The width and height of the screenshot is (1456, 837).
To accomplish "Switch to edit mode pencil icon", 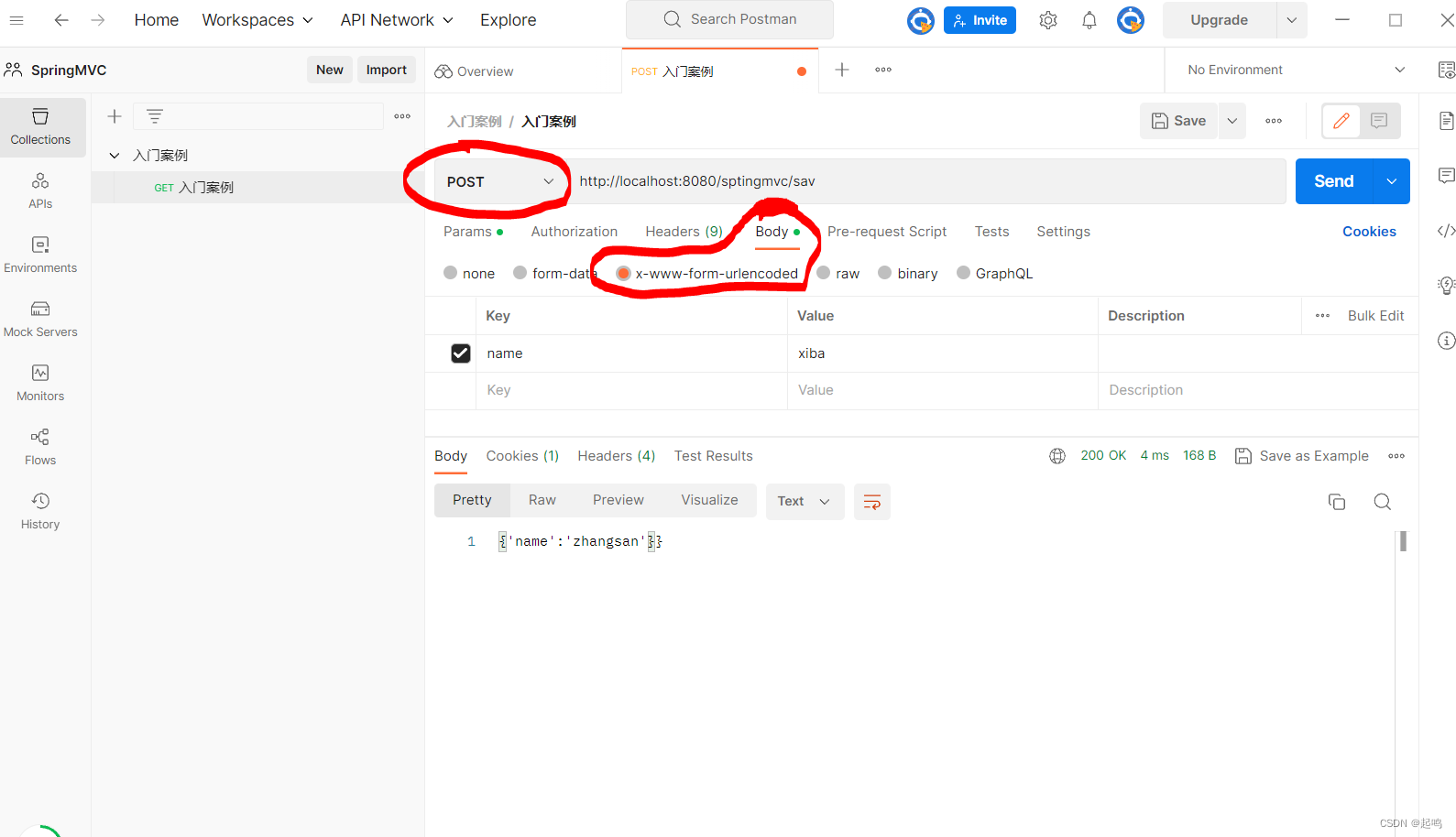I will pos(1341,121).
